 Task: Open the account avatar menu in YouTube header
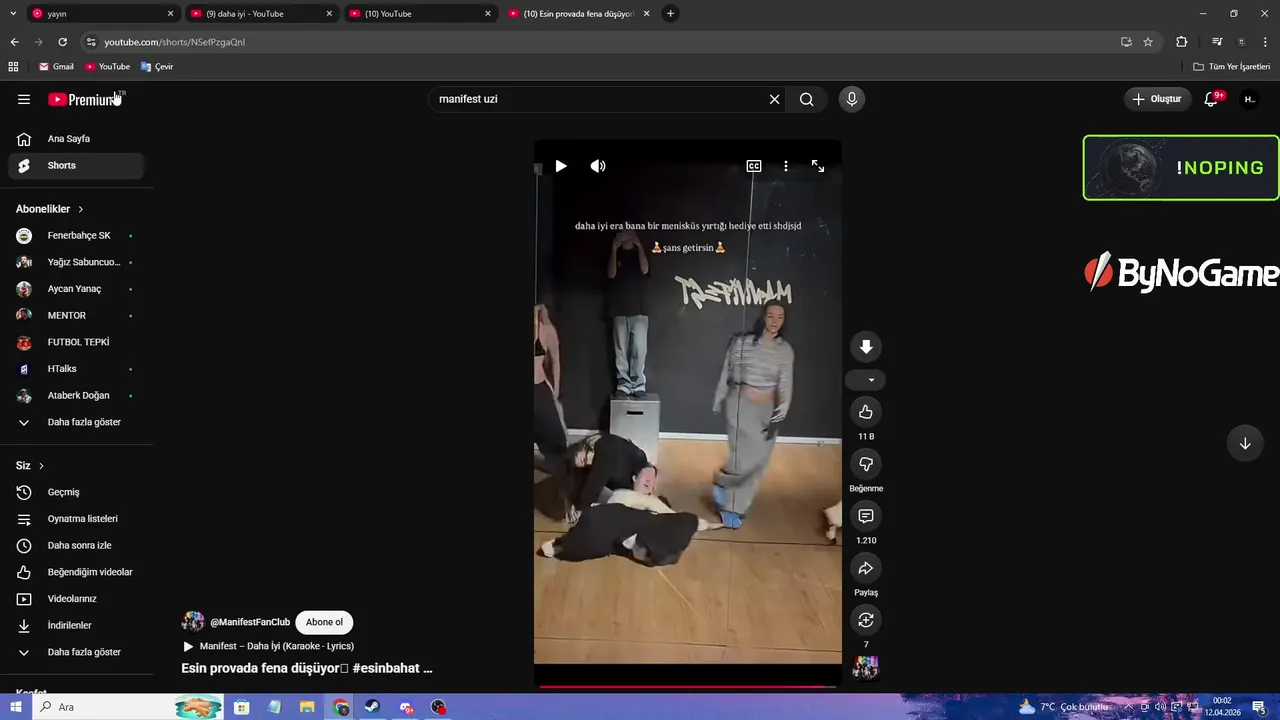pyautogui.click(x=1249, y=99)
